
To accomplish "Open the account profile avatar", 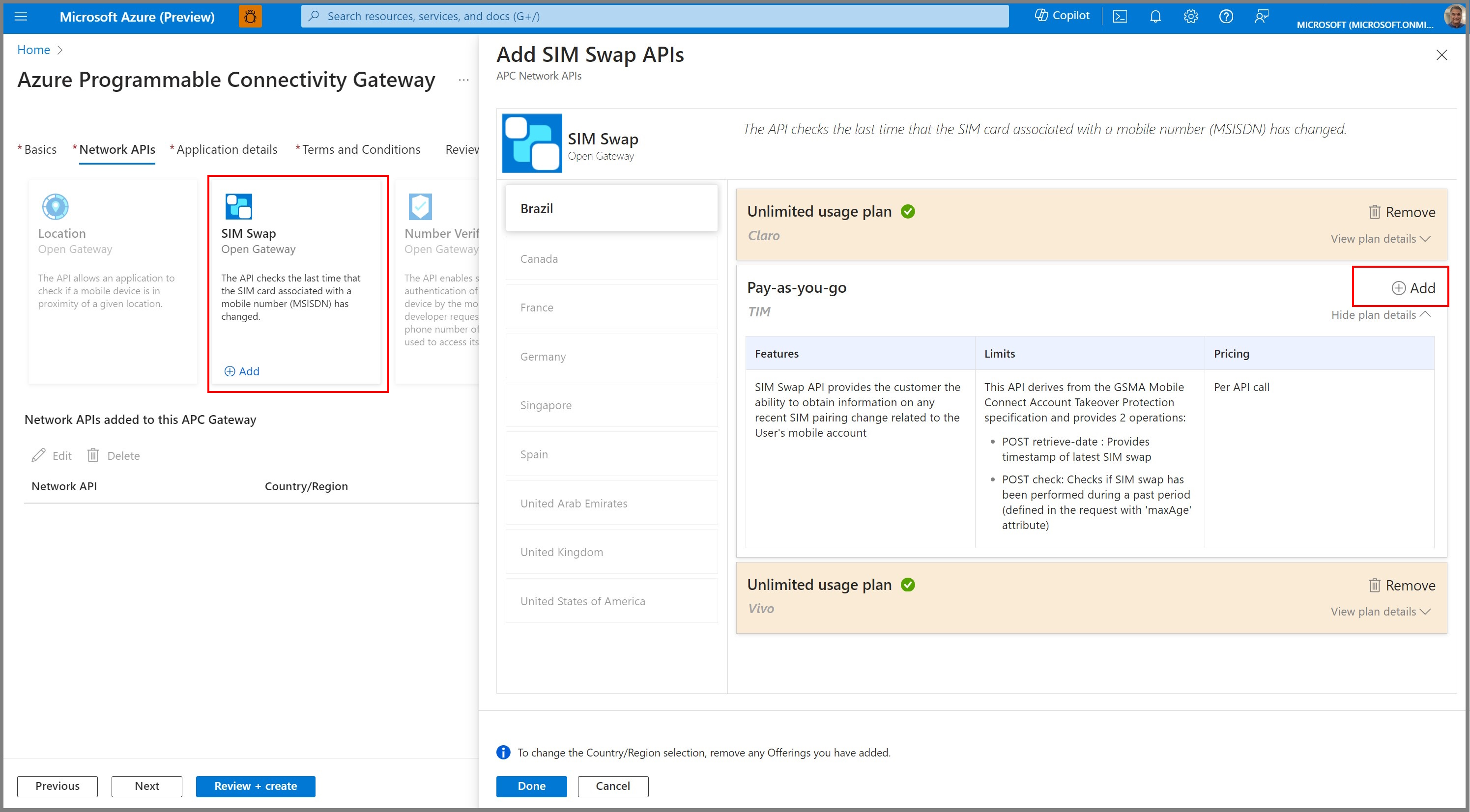I will tap(1454, 17).
